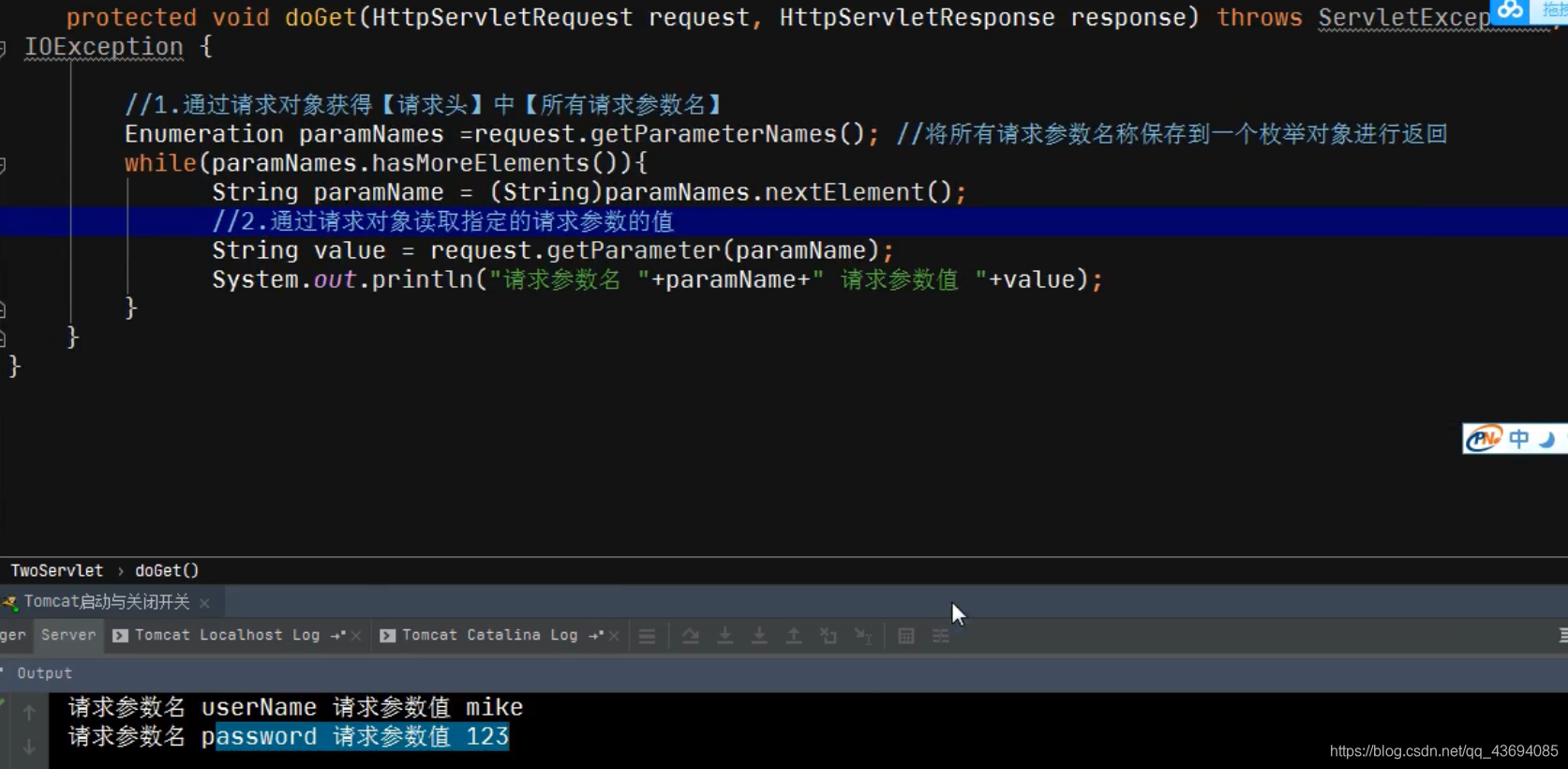
Task: Click the doGet() breadcrumb
Action: (x=167, y=570)
